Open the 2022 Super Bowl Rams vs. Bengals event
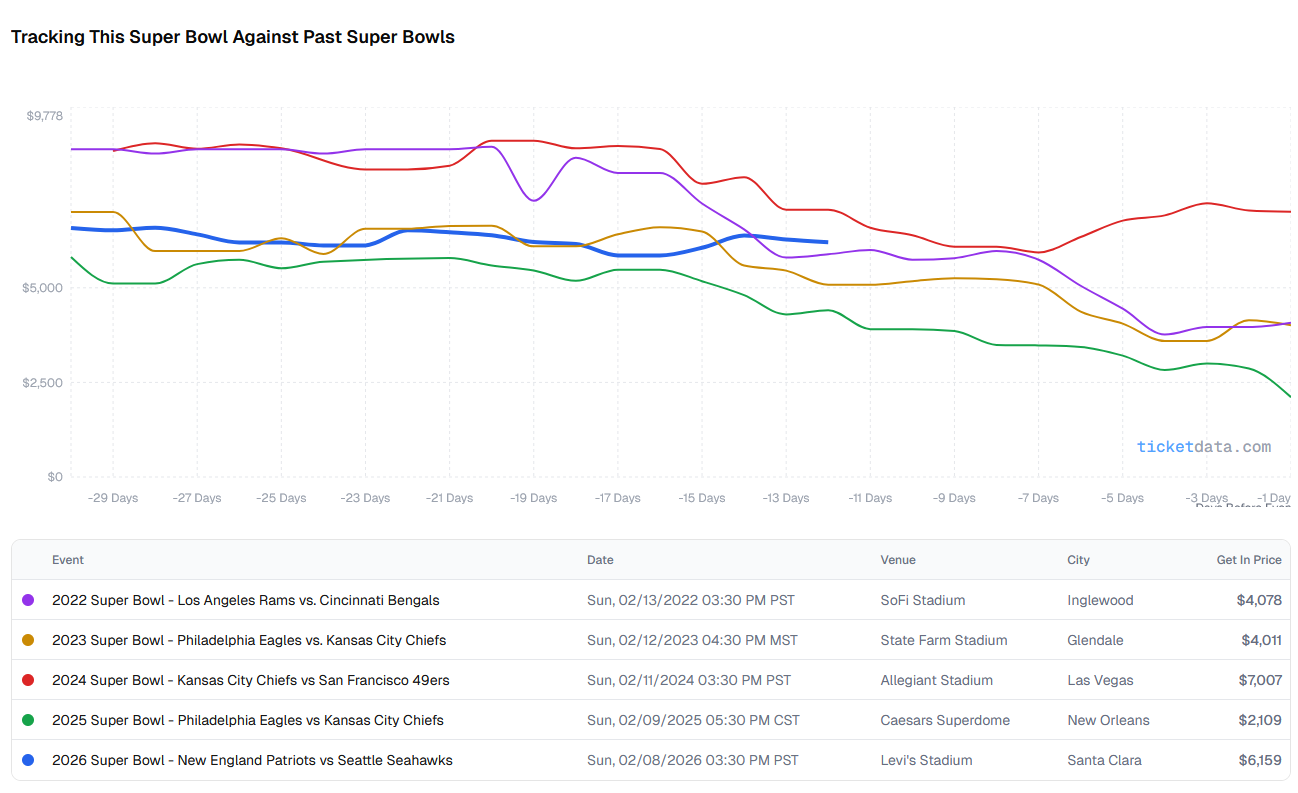This screenshot has height=793, width=1298. click(x=245, y=600)
